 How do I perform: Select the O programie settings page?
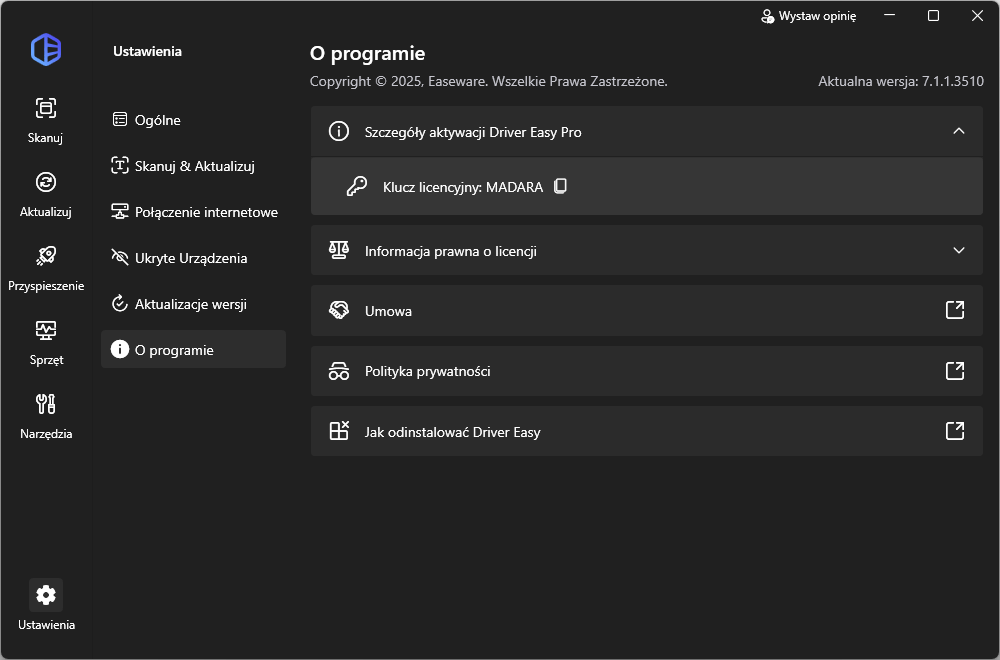[193, 349]
